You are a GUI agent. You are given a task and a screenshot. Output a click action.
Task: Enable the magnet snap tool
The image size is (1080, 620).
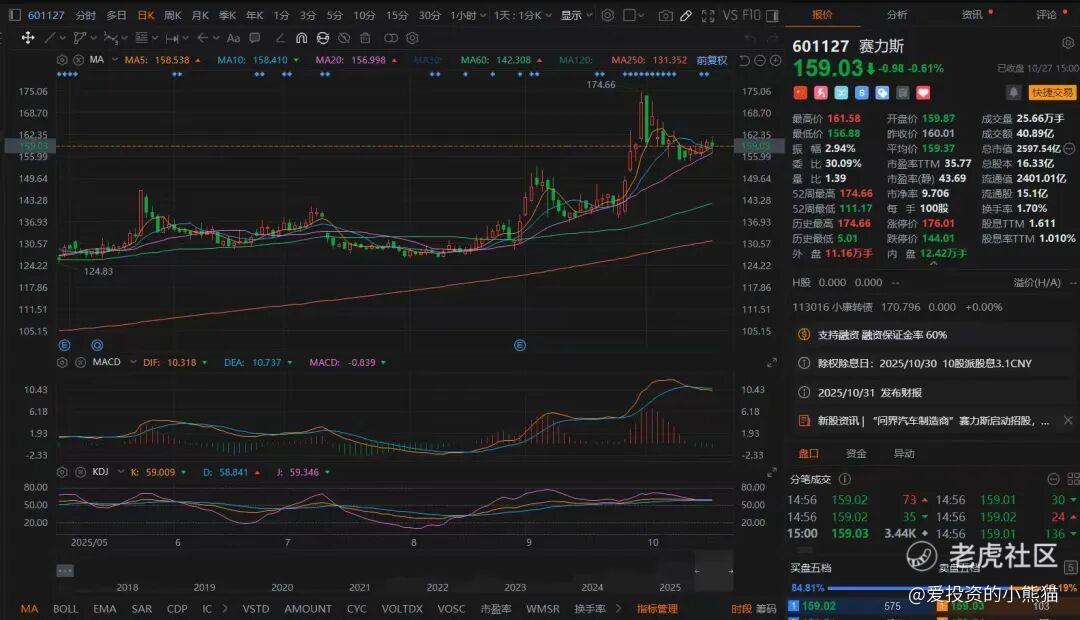(x=301, y=38)
